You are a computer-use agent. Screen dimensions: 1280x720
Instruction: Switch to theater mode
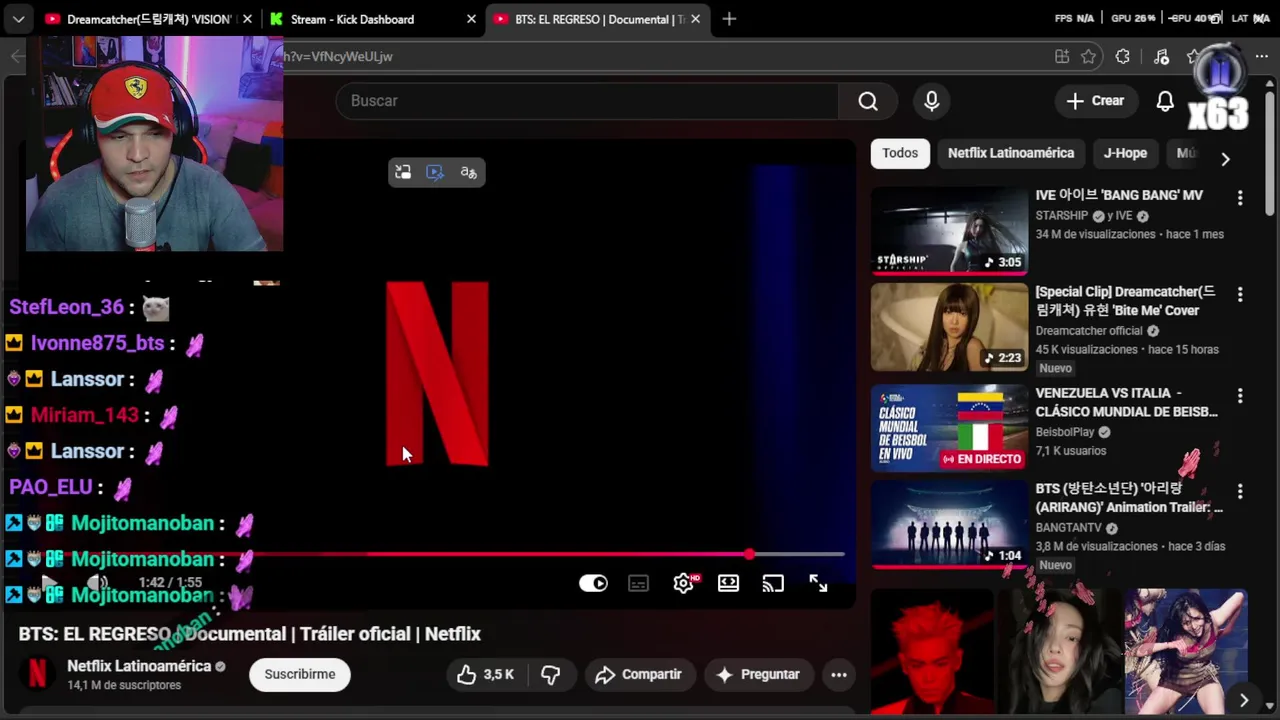coord(728,583)
